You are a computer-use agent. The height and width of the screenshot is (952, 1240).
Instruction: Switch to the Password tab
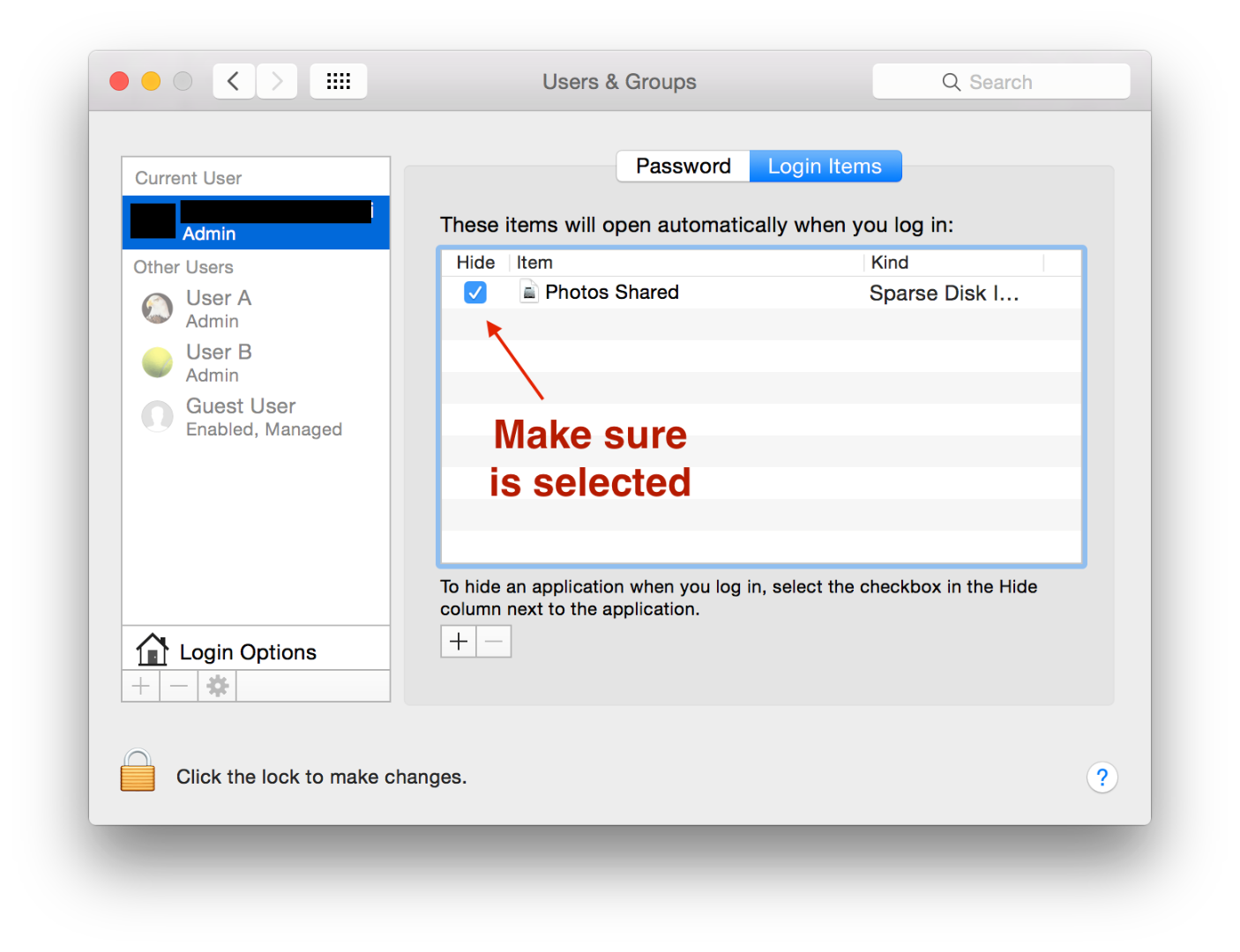683,166
